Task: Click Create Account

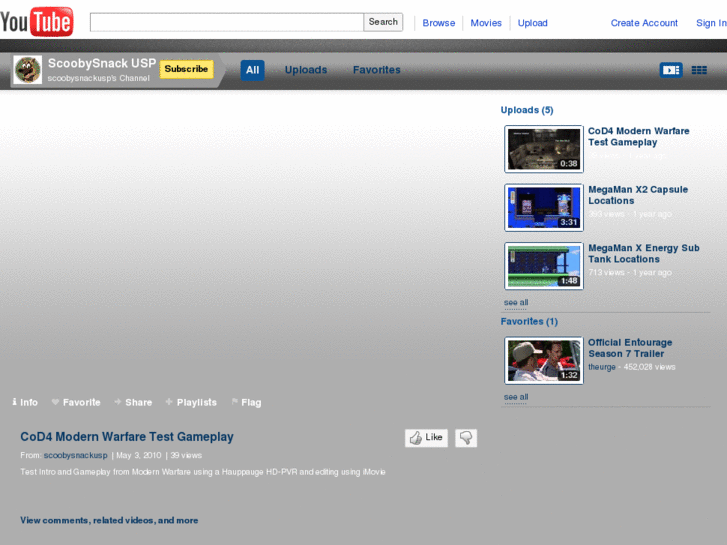Action: (x=644, y=23)
